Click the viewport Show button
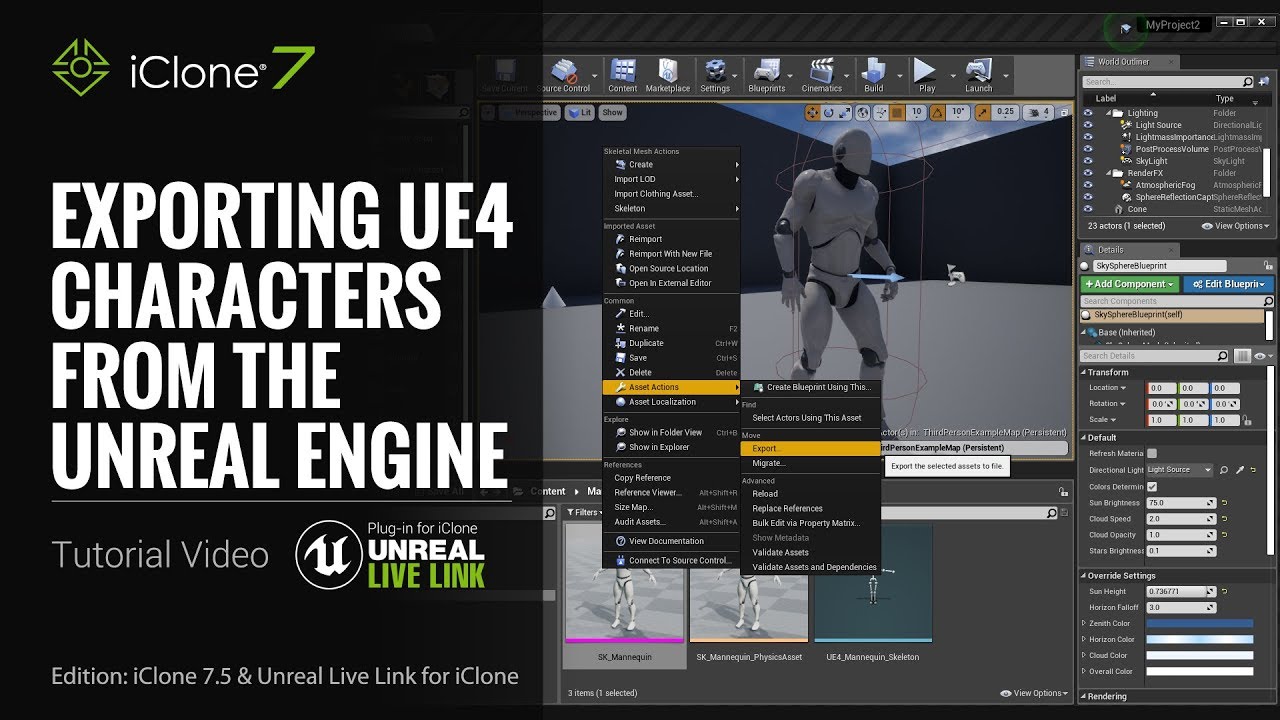This screenshot has height=720, width=1280. tap(613, 113)
